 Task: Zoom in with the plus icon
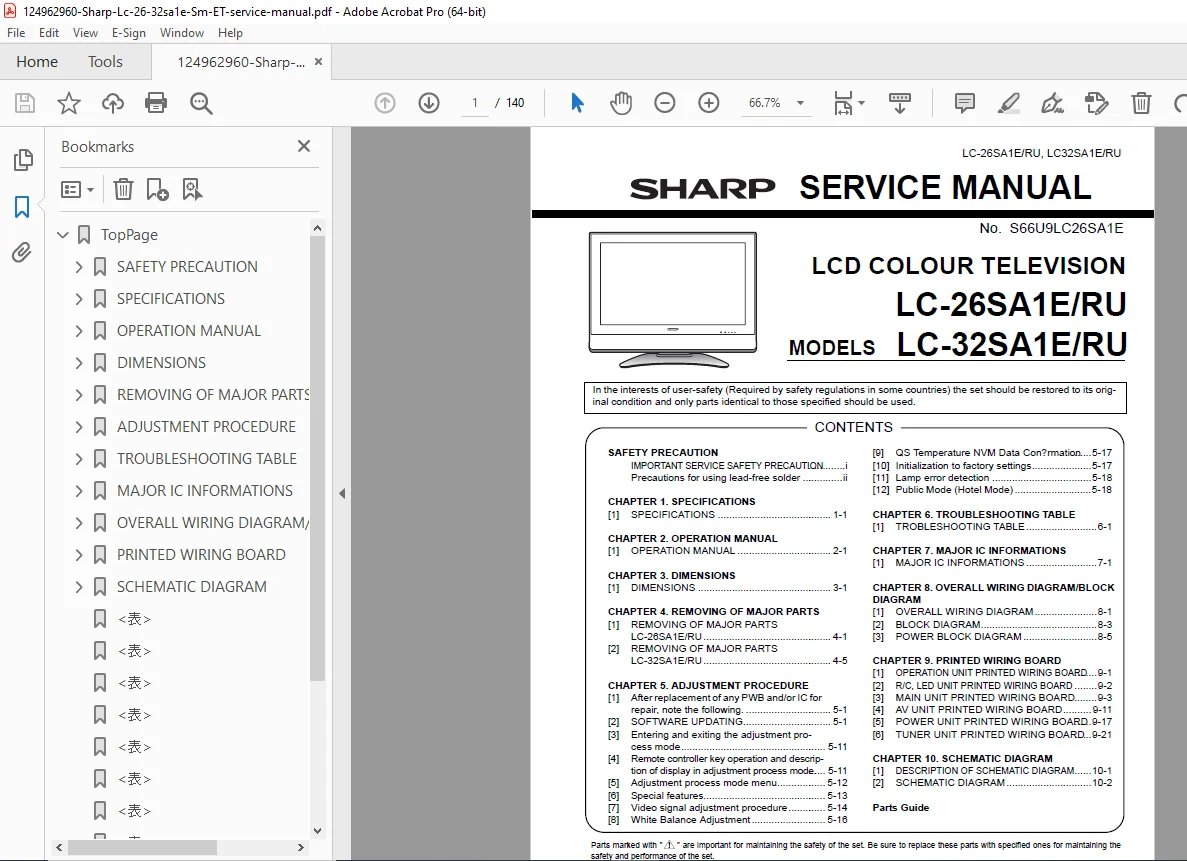click(709, 103)
